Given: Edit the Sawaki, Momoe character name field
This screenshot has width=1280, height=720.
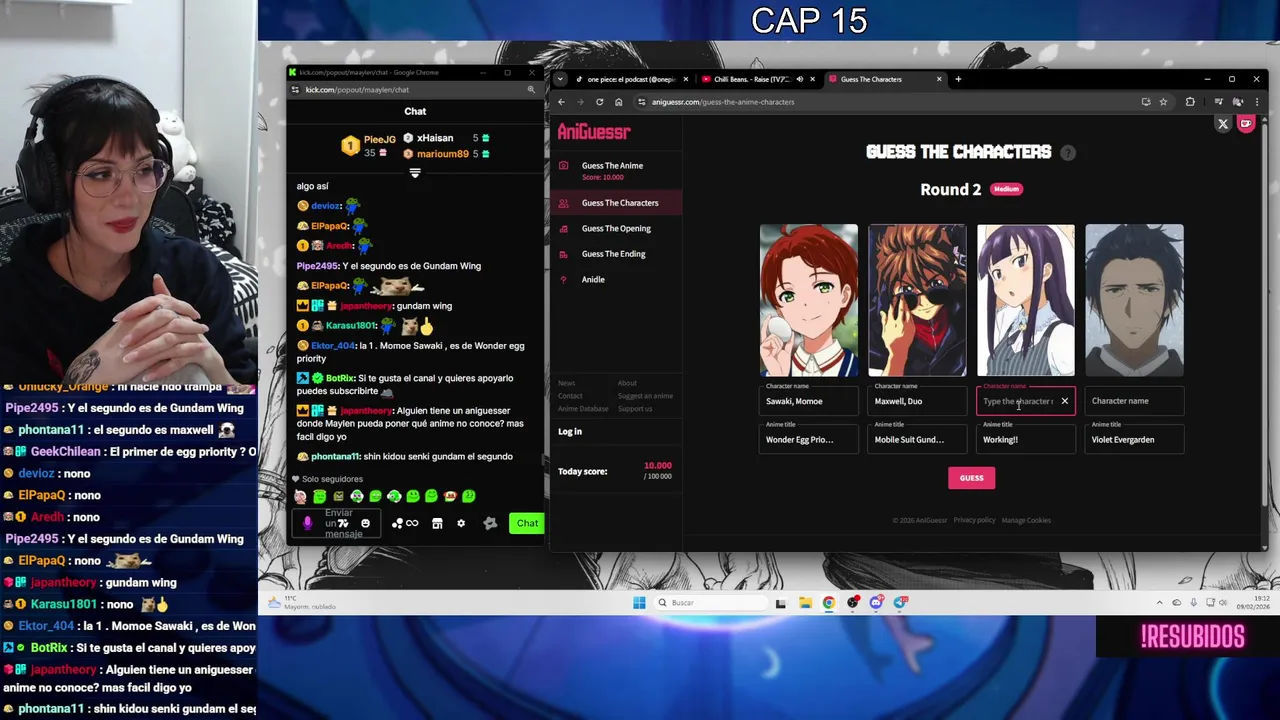Looking at the screenshot, I should tap(808, 401).
